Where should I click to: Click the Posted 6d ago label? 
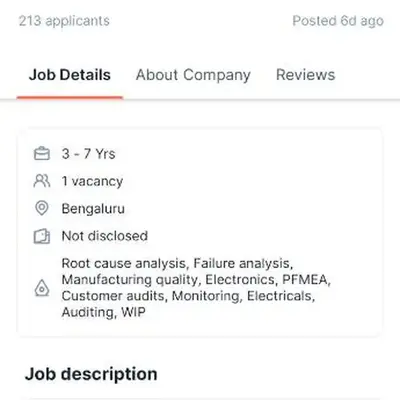338,21
